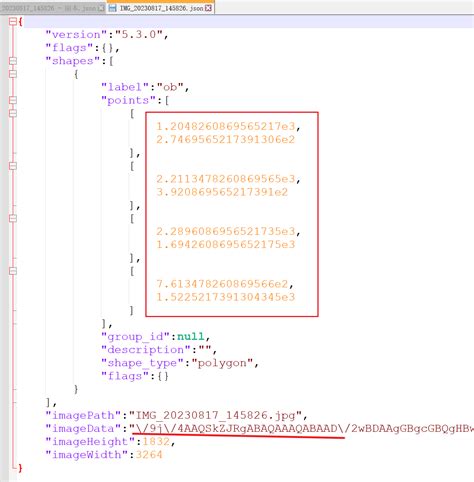The image size is (474, 482).
Task: Click the "IMG_20230817_145826.jpg" path value
Action: pos(215,415)
